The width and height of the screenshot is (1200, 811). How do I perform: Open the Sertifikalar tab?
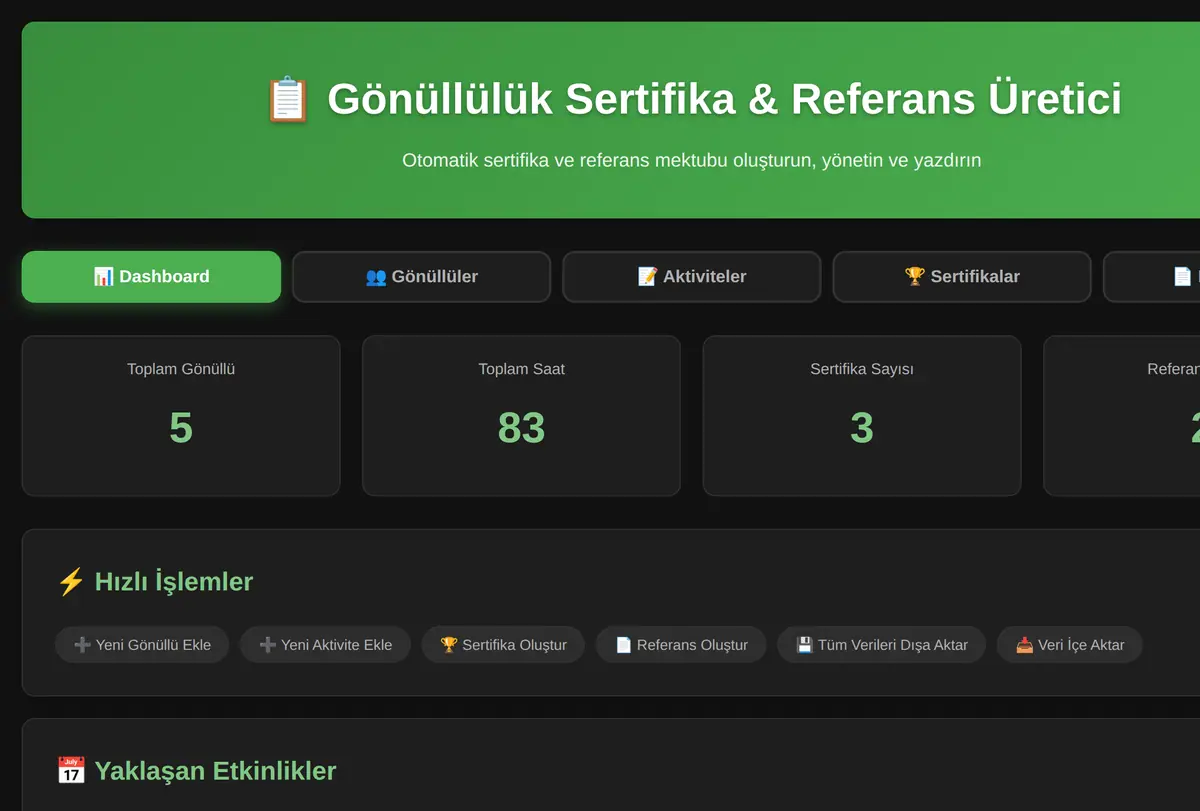[961, 276]
